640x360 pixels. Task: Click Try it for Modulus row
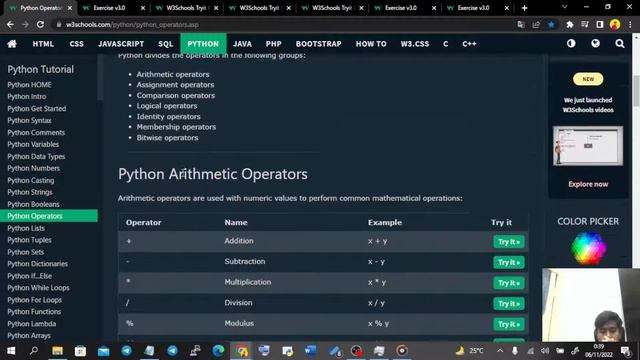click(x=509, y=324)
